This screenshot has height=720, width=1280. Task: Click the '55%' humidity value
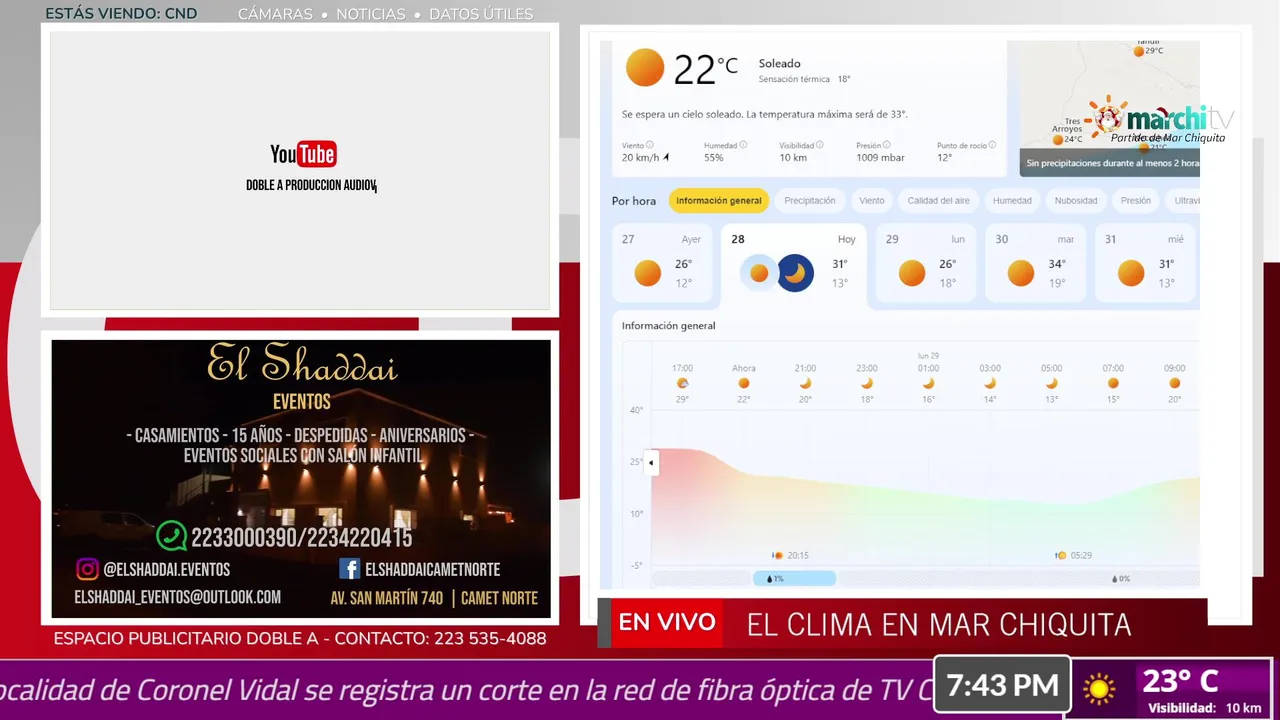click(x=714, y=158)
